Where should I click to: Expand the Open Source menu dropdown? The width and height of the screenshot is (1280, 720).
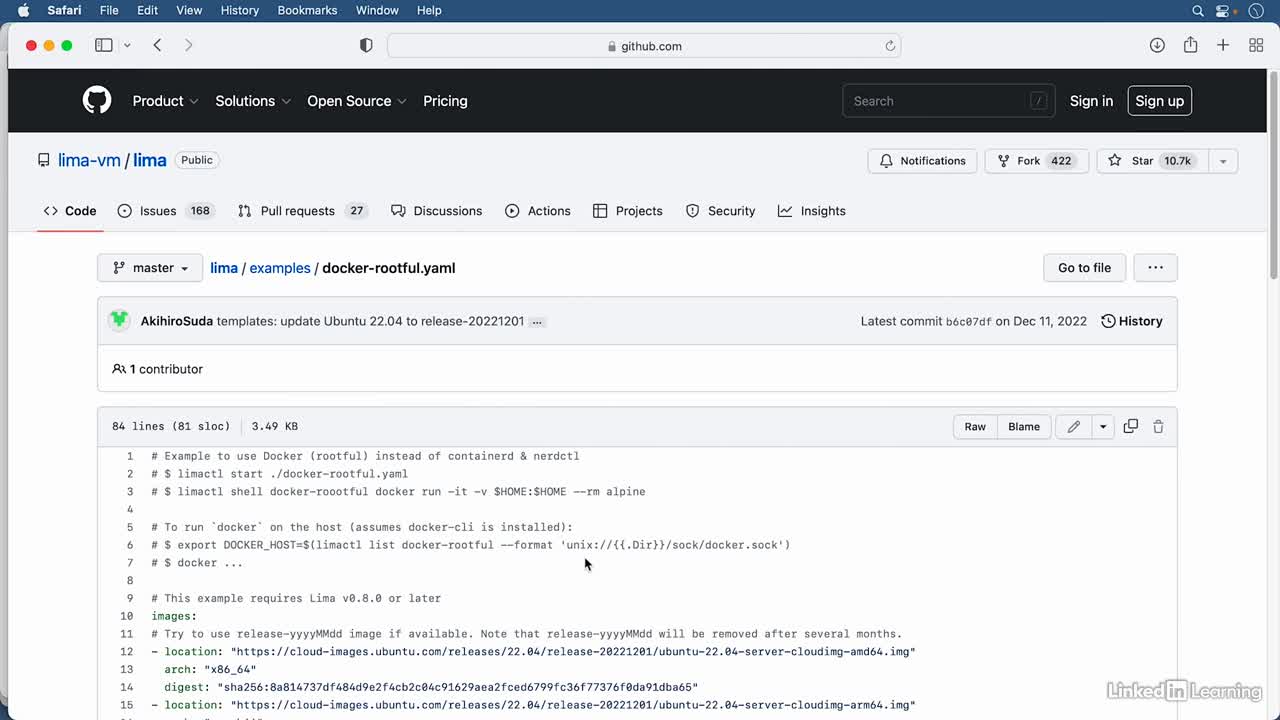coord(357,101)
